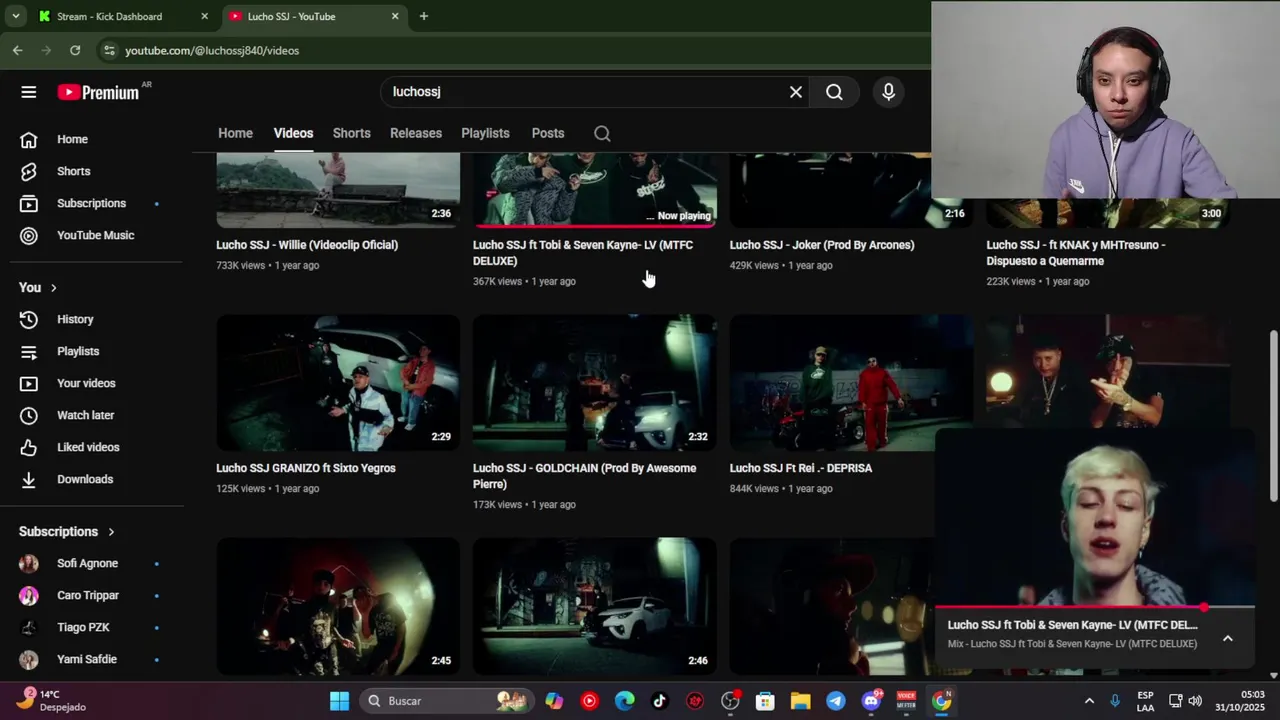
Task: Open Subscriptions in the sidebar
Action: tap(92, 203)
